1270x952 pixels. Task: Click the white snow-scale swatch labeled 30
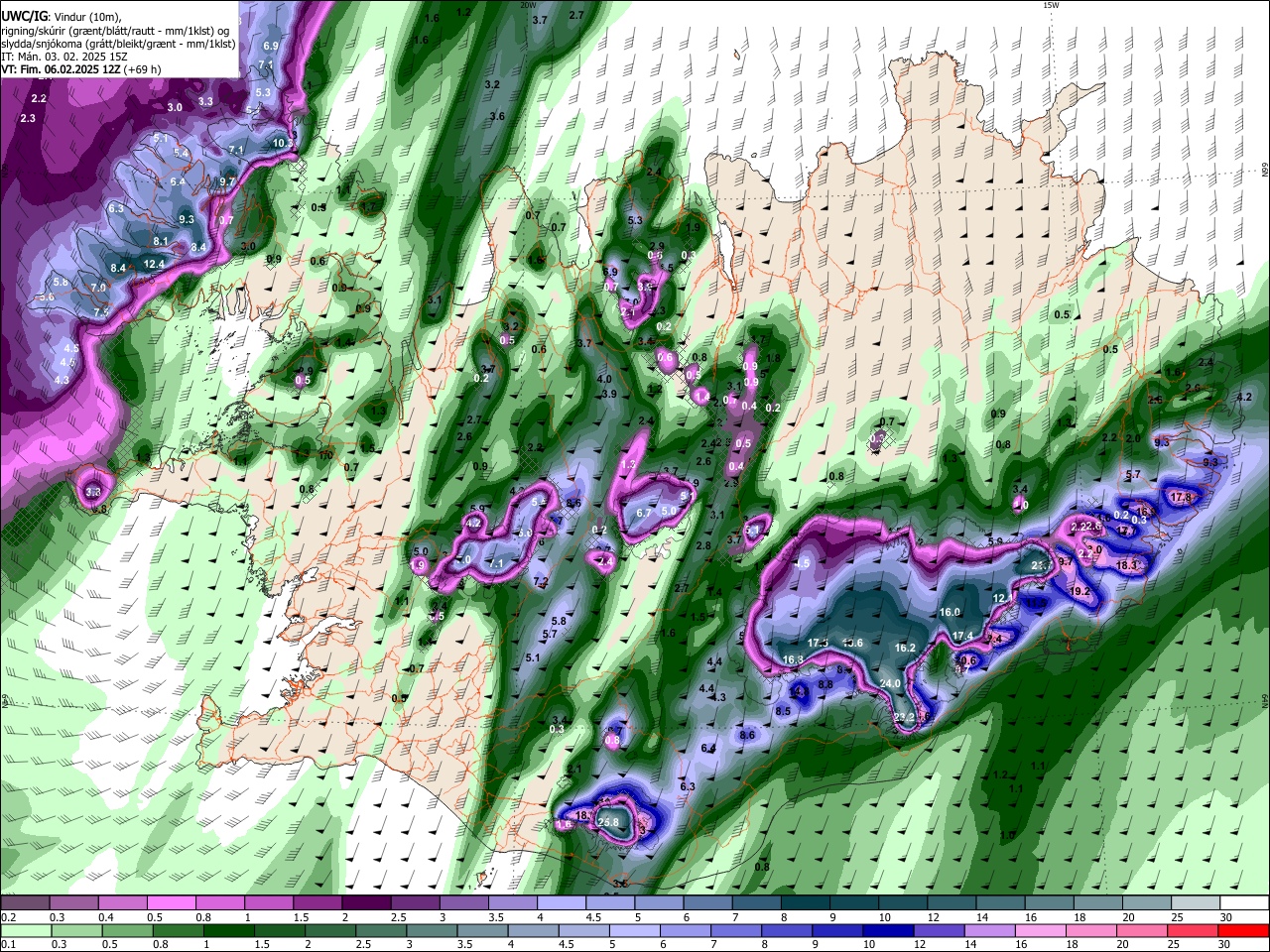pyautogui.click(x=1245, y=903)
